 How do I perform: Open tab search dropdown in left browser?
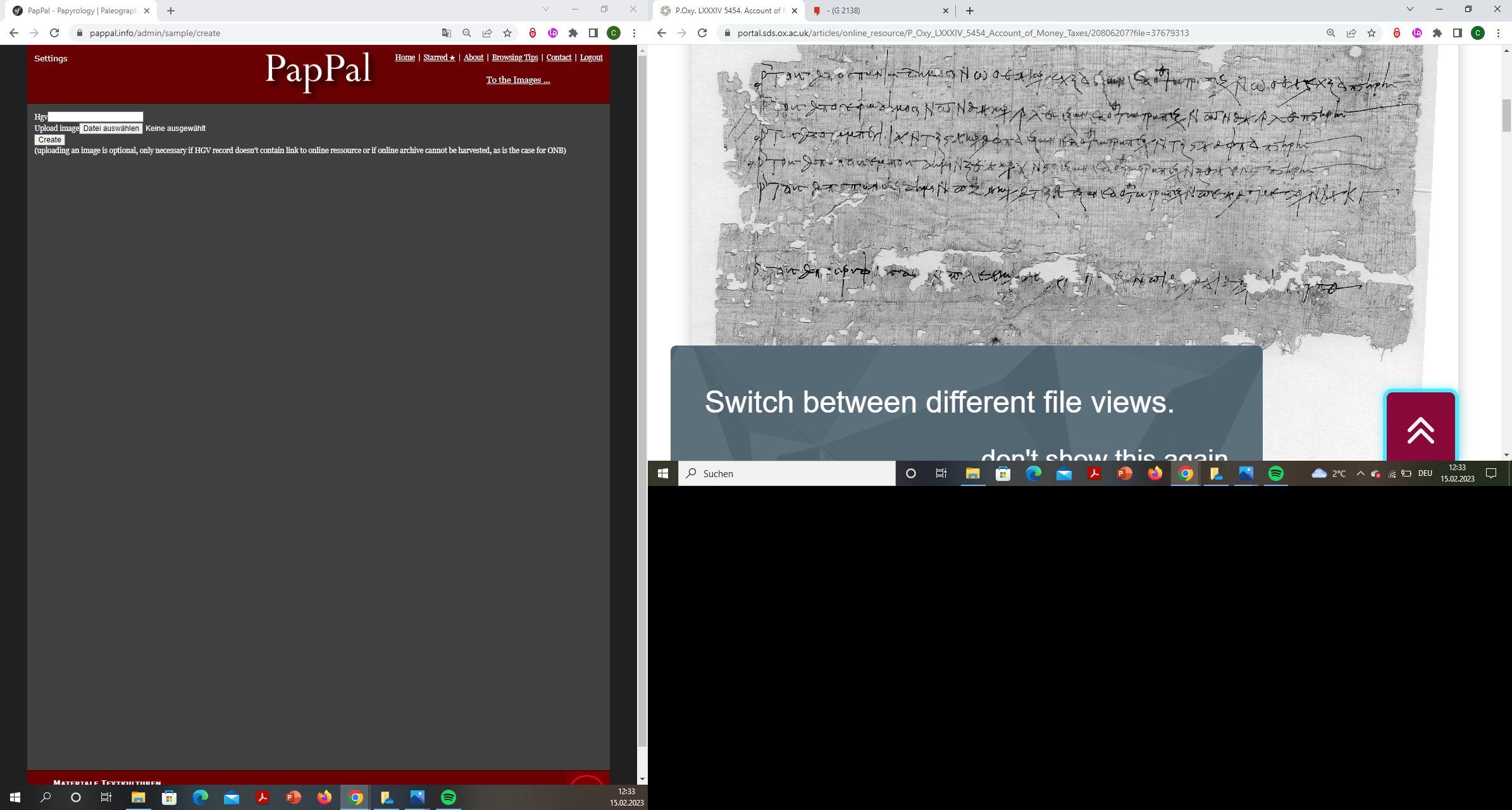click(546, 9)
